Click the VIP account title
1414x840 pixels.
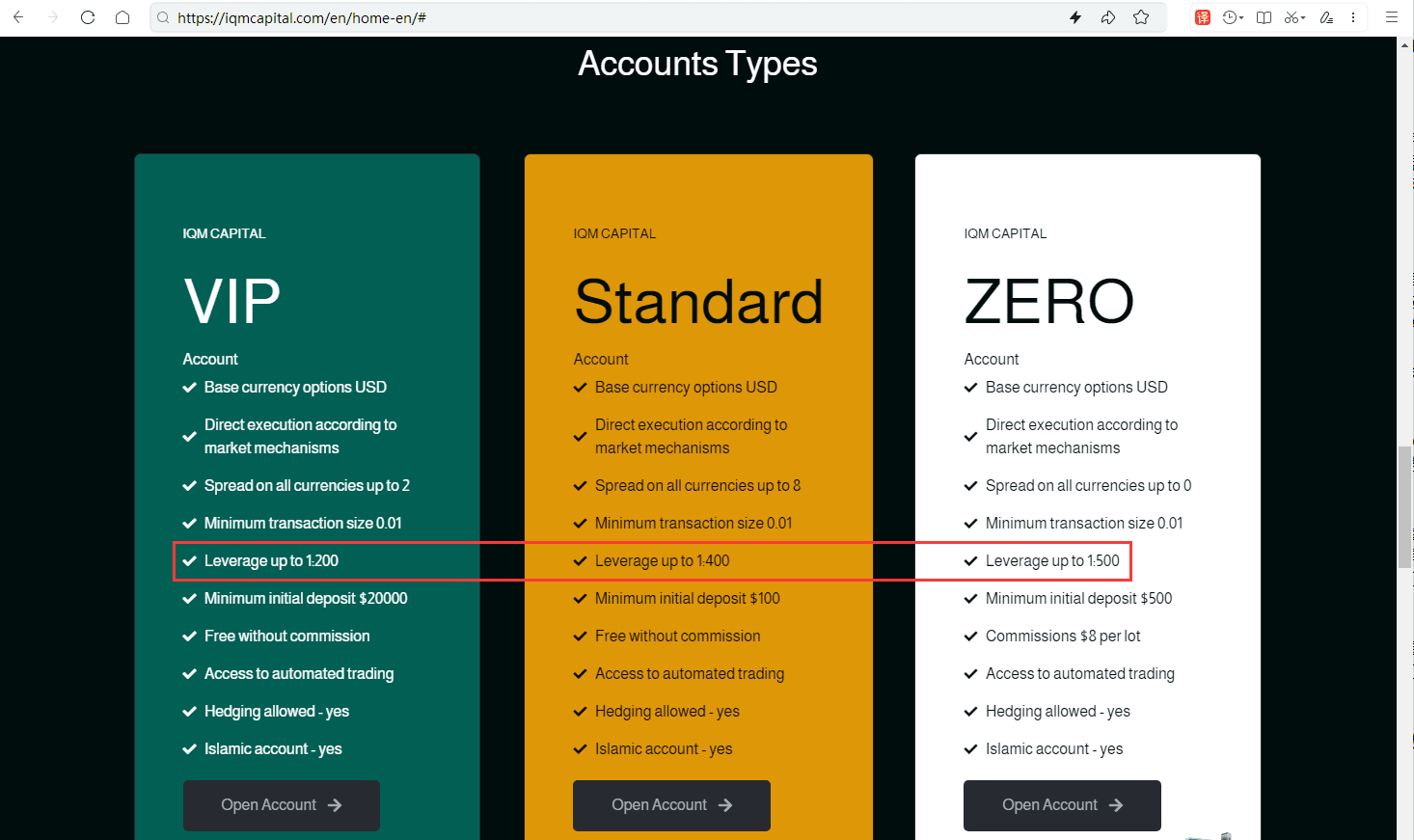231,301
